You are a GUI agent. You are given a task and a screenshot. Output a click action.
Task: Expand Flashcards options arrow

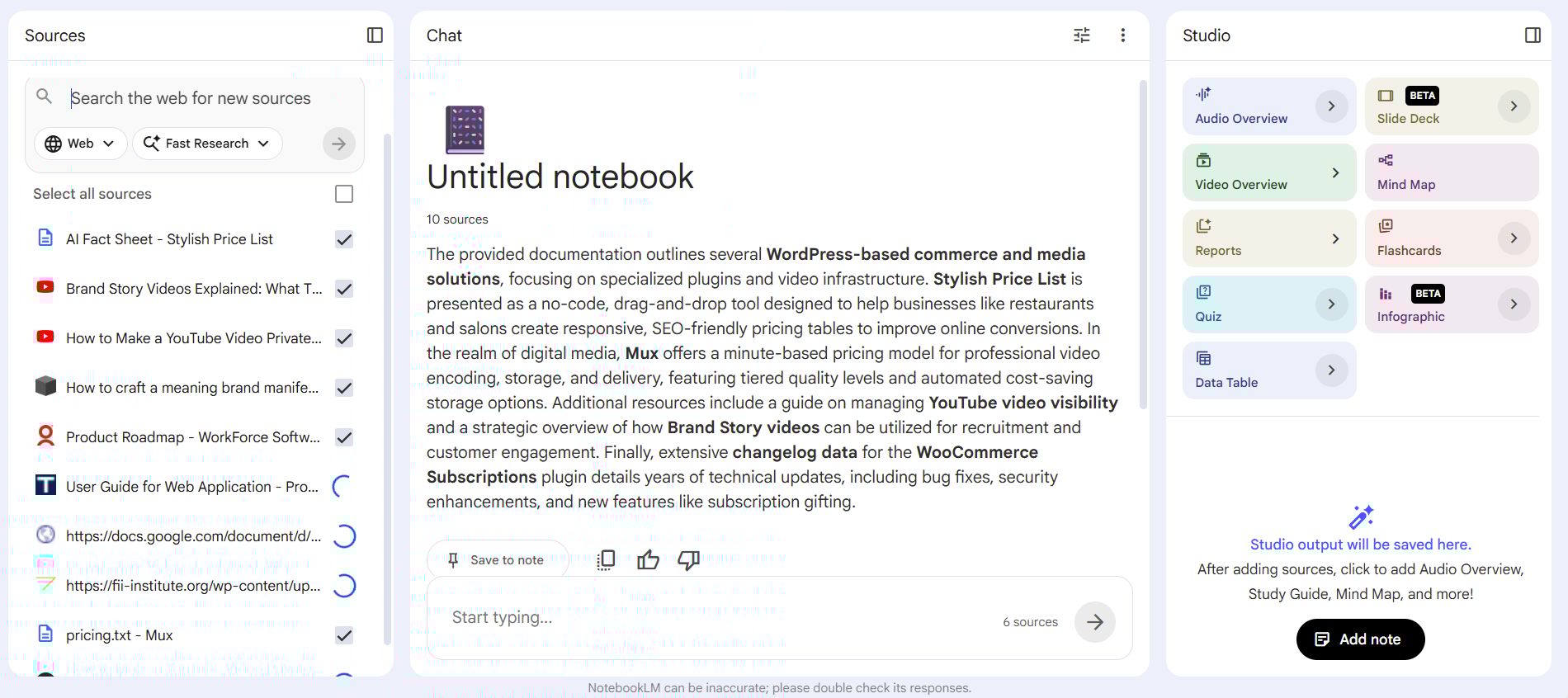(1514, 238)
